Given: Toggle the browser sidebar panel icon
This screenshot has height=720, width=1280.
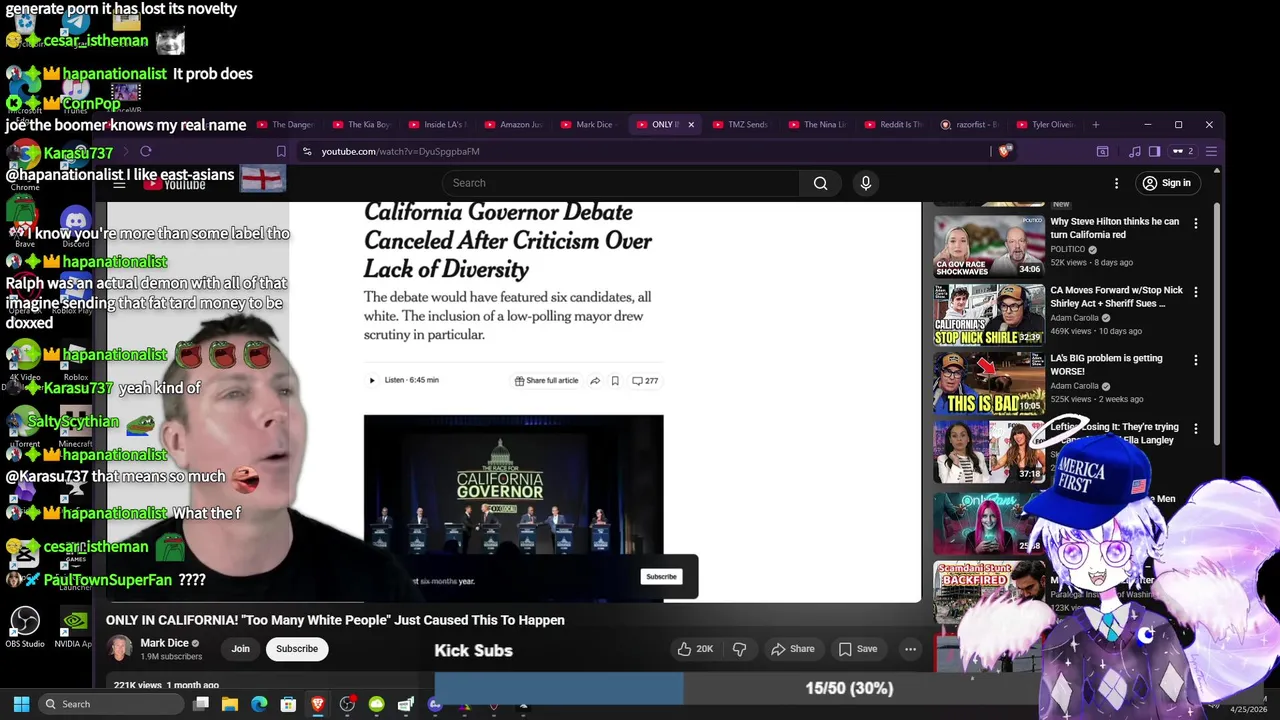Looking at the screenshot, I should (x=1154, y=151).
